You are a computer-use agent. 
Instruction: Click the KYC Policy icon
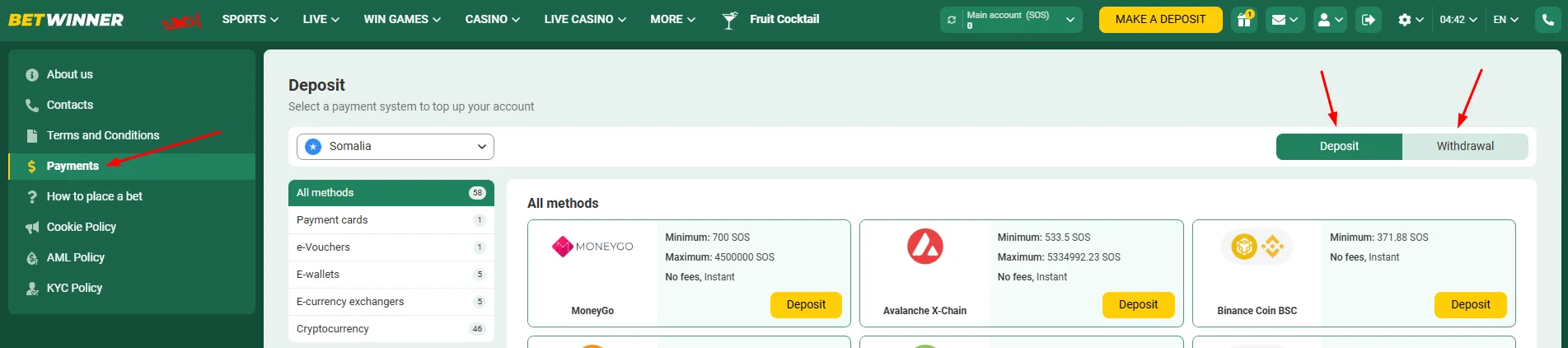(32, 289)
